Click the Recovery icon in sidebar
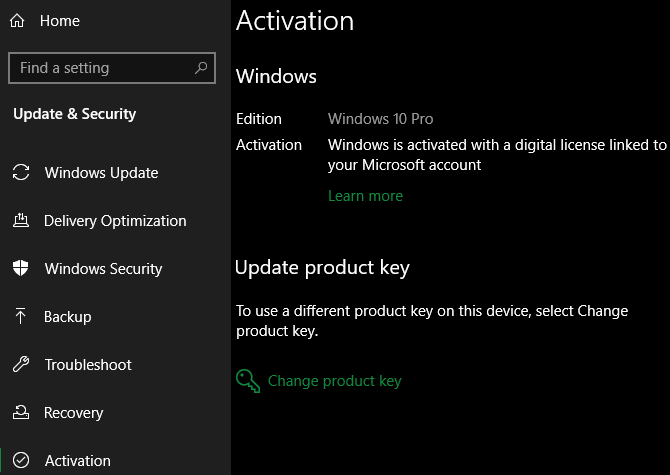This screenshot has width=670, height=475. [x=20, y=413]
